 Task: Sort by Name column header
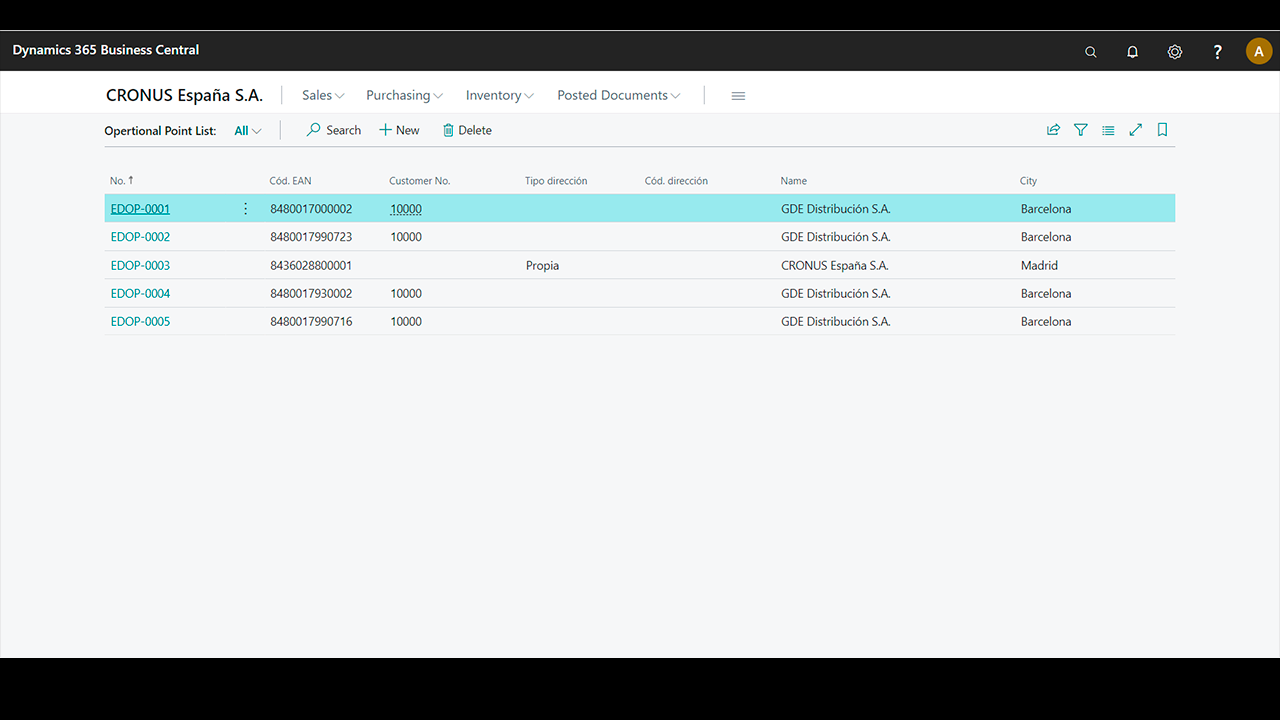pos(794,181)
